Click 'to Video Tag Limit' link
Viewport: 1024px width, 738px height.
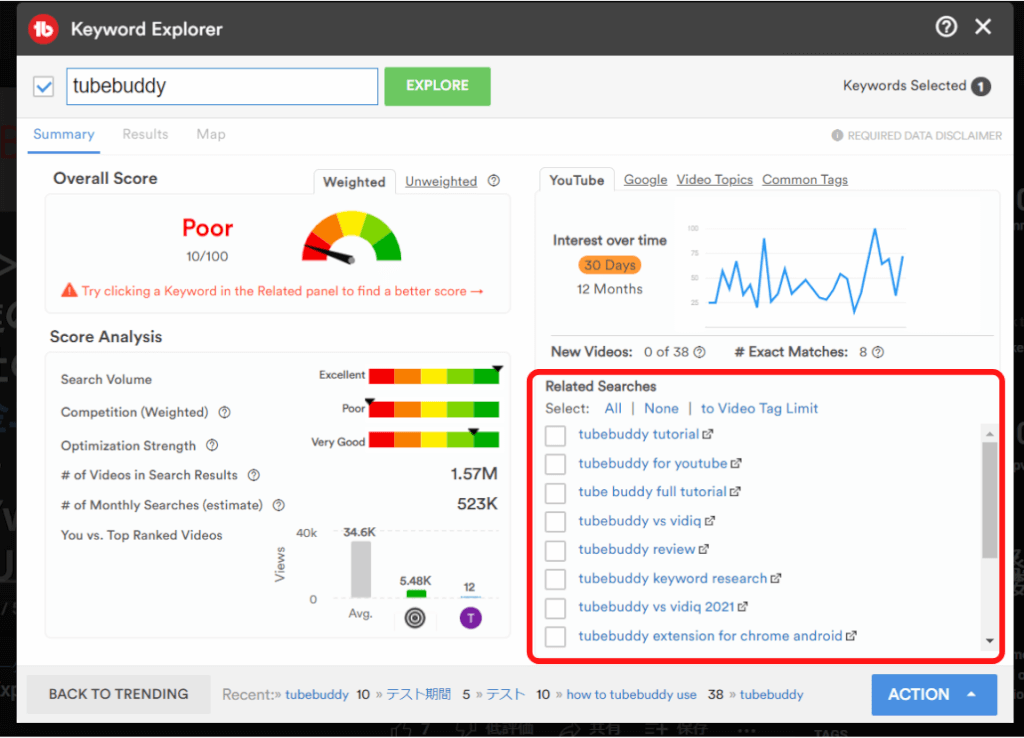[x=759, y=409]
